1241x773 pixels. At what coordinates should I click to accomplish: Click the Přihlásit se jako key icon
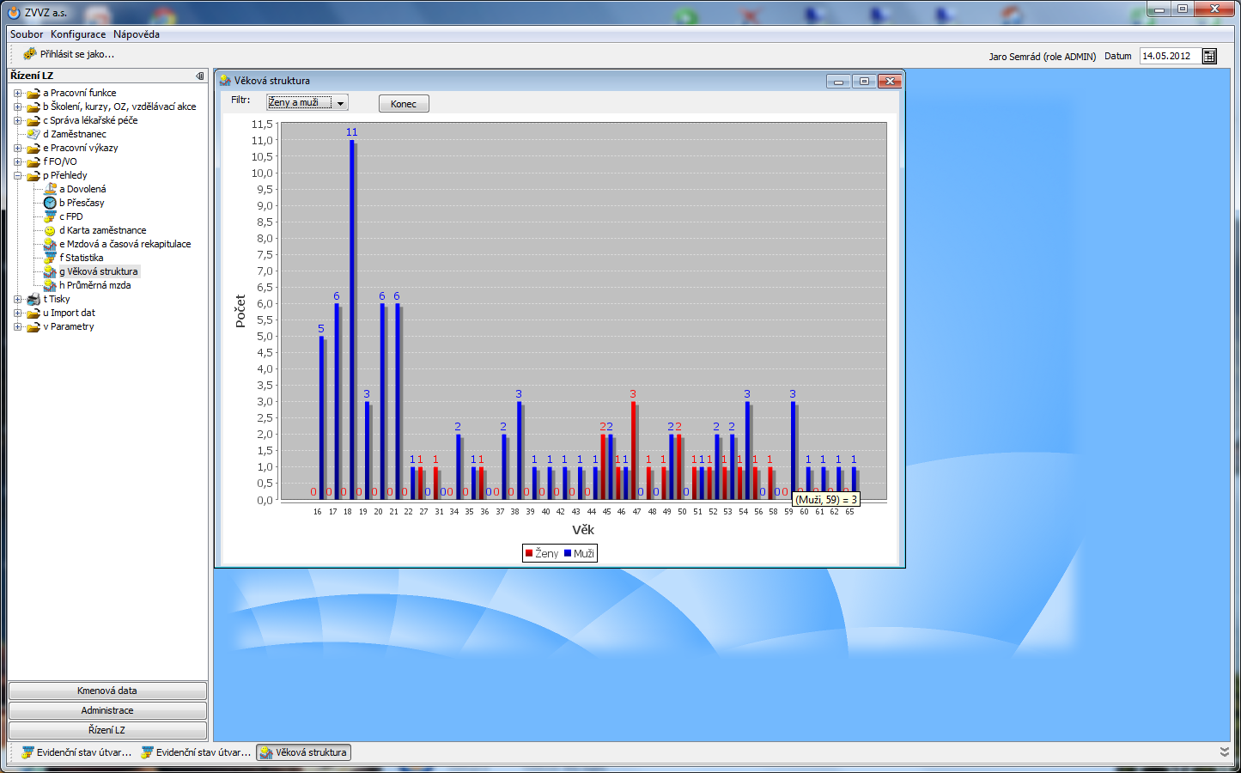tap(29, 54)
